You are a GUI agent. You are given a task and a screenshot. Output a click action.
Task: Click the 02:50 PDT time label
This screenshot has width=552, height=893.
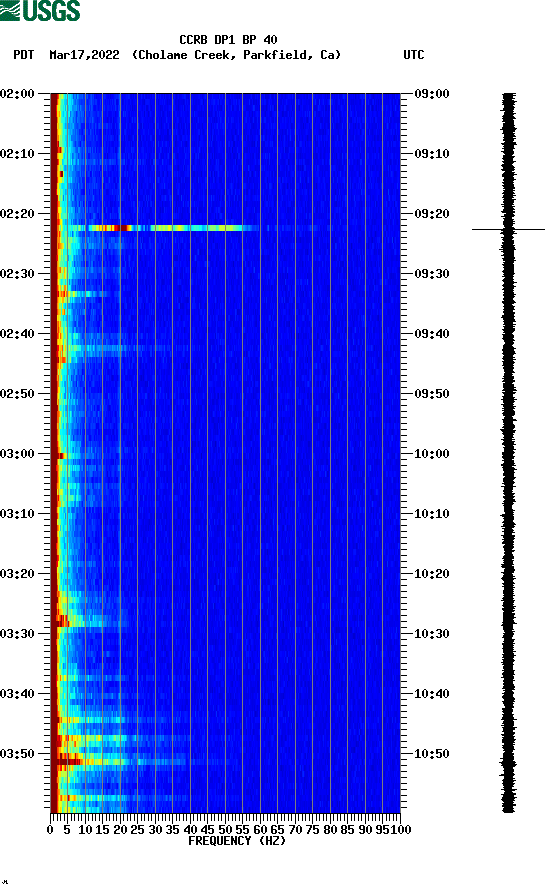[x=18, y=394]
